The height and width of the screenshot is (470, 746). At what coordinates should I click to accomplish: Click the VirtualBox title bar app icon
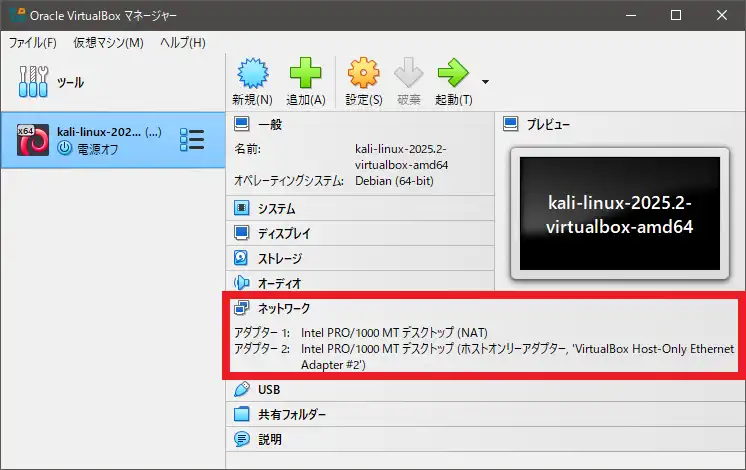pyautogui.click(x=17, y=15)
